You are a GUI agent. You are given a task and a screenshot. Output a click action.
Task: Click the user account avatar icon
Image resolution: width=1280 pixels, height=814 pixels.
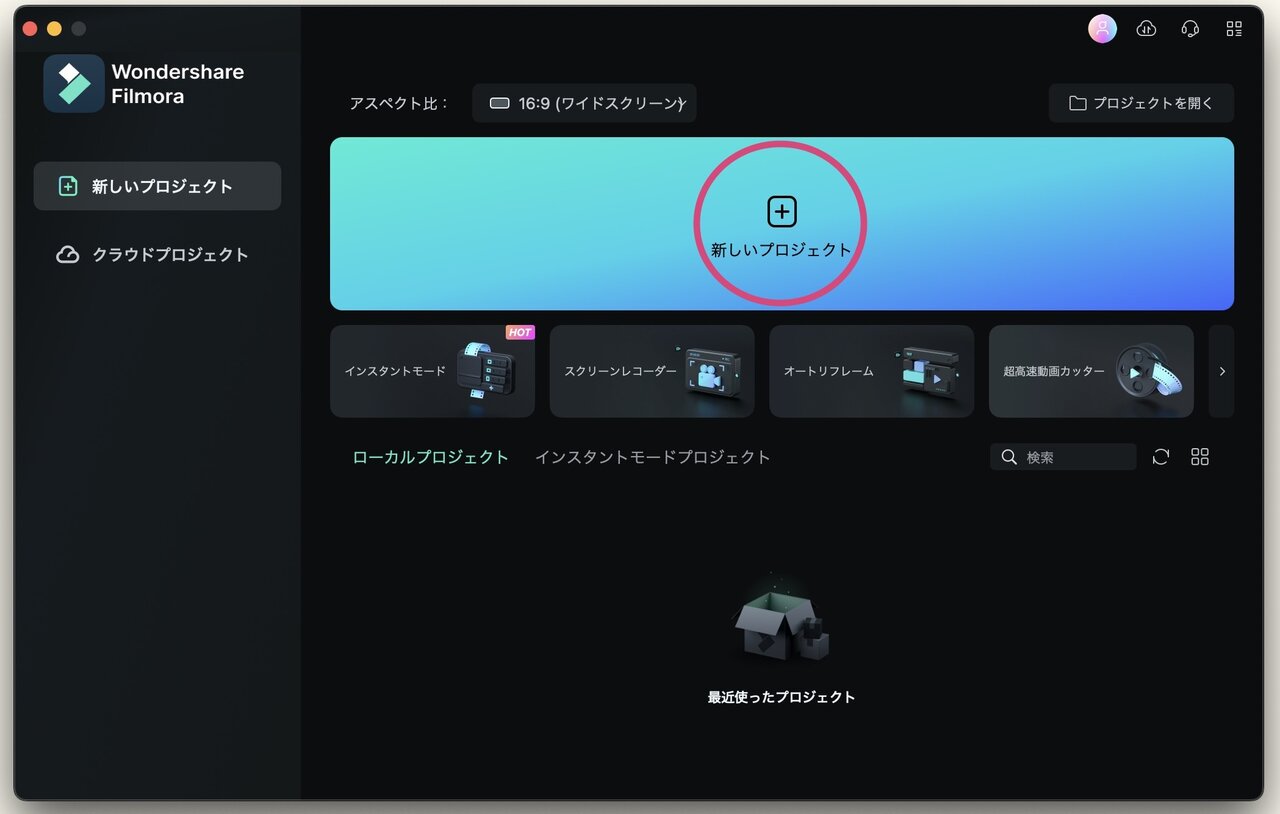click(1102, 29)
